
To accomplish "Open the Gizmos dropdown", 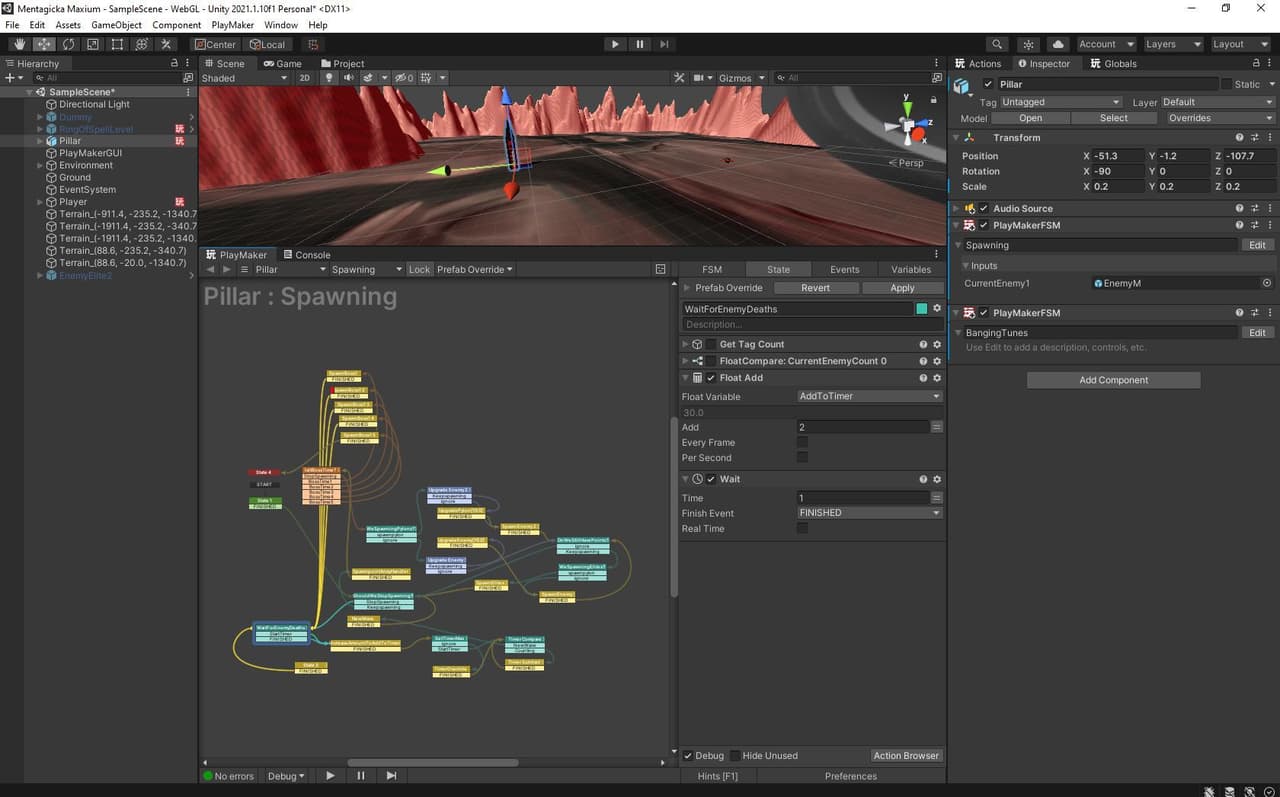I will (741, 77).
